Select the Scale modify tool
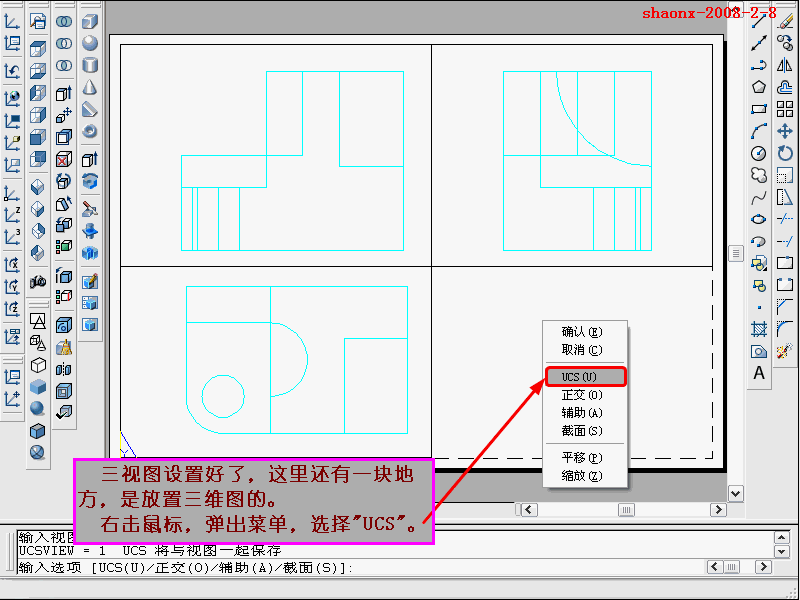Image resolution: width=800 pixels, height=600 pixels. (x=785, y=175)
